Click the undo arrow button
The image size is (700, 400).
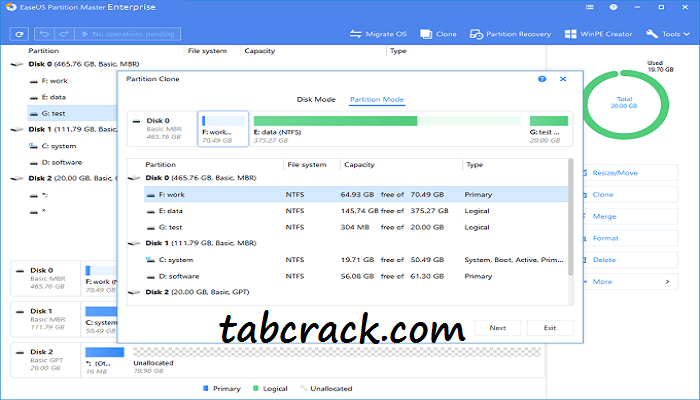(x=44, y=34)
